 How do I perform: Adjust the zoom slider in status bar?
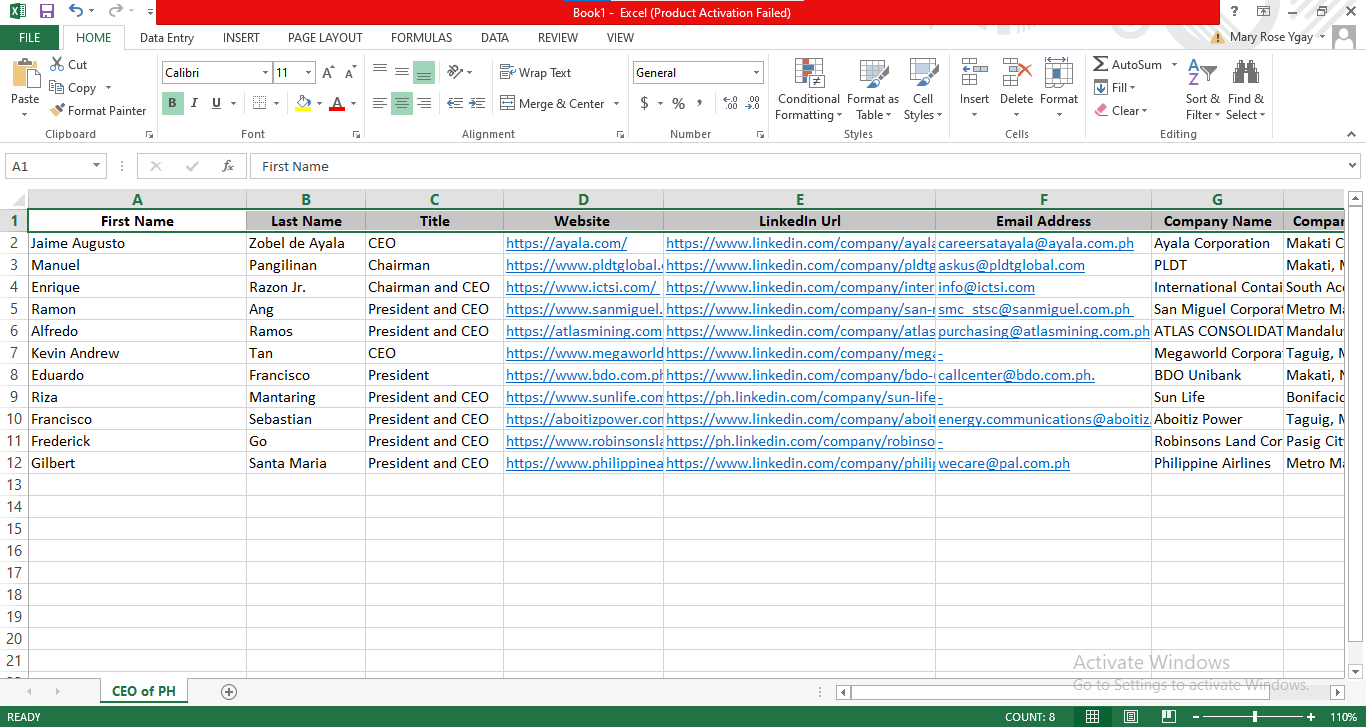[1255, 717]
